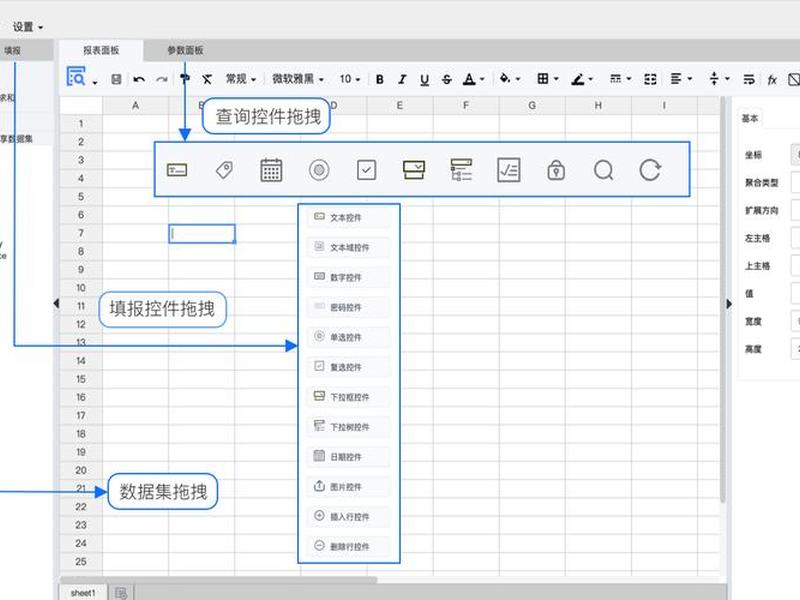This screenshot has height=600, width=800.
Task: Select the 下拉框控件 fill control
Action: pos(348,397)
